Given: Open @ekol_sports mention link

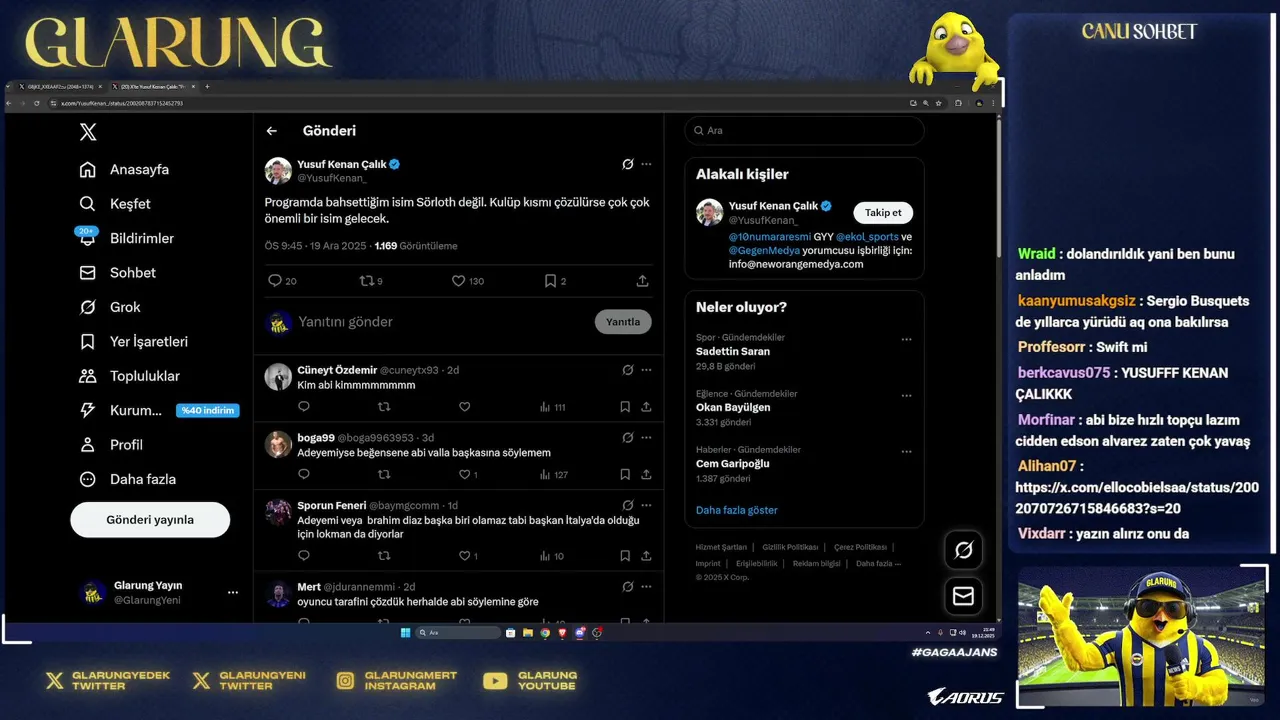Looking at the screenshot, I should coord(867,237).
